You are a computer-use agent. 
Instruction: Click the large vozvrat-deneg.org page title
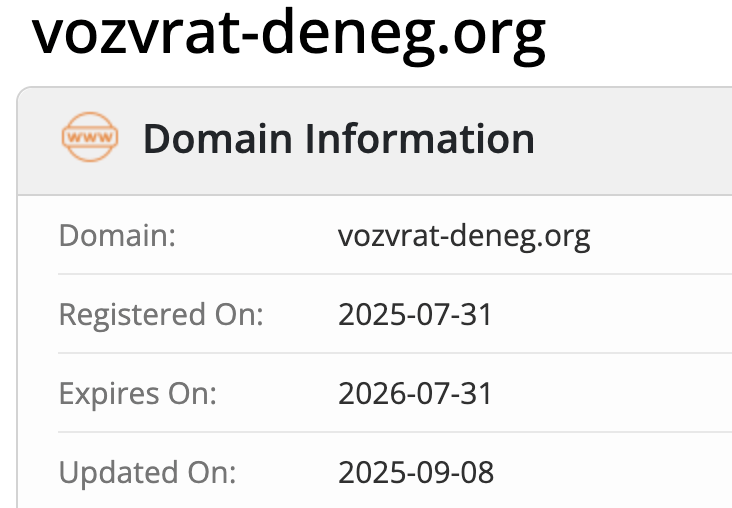tap(289, 34)
